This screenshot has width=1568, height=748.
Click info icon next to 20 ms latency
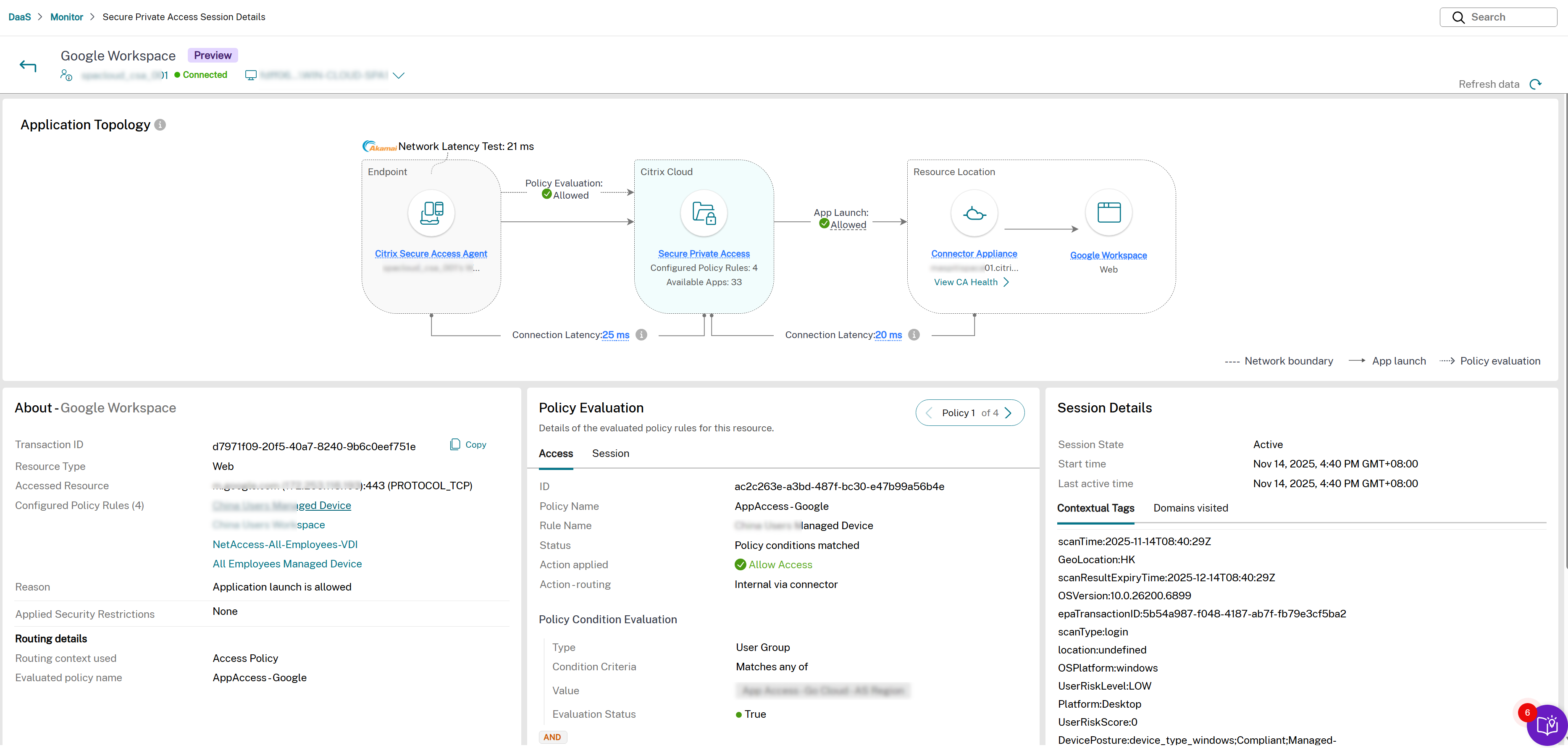pyautogui.click(x=914, y=335)
